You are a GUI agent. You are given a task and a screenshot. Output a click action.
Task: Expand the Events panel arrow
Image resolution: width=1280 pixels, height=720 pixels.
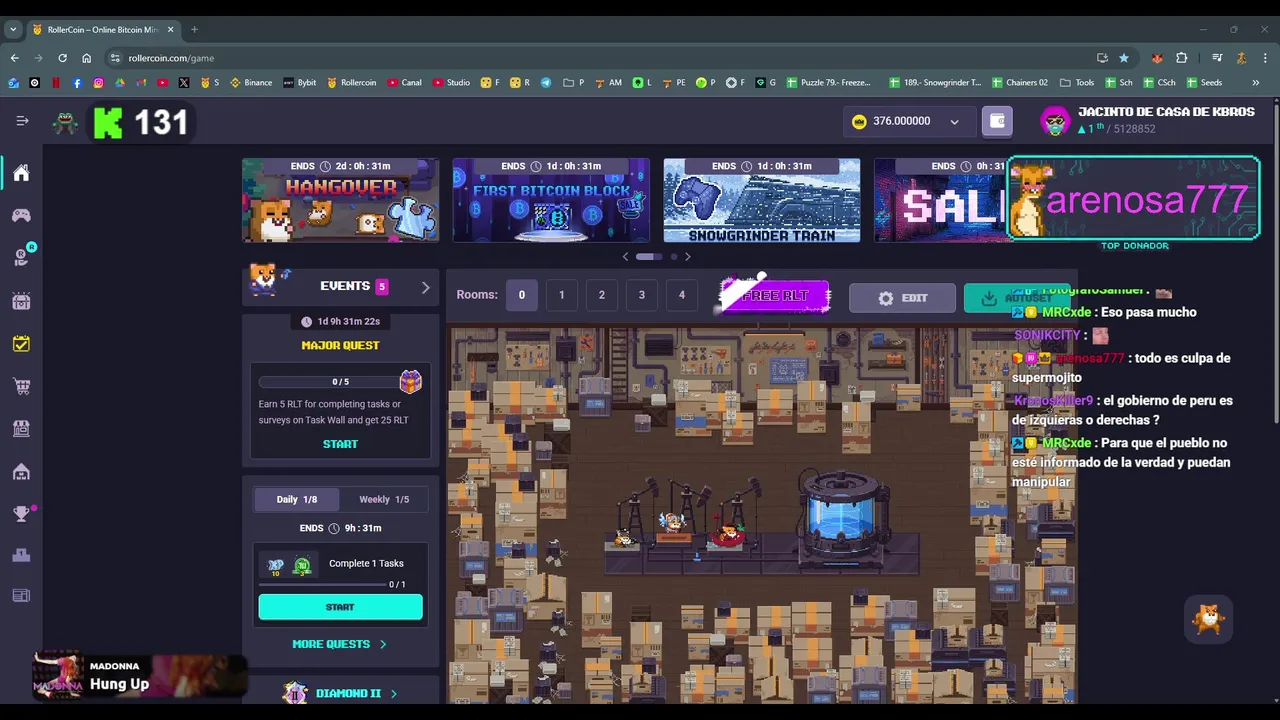click(x=425, y=287)
